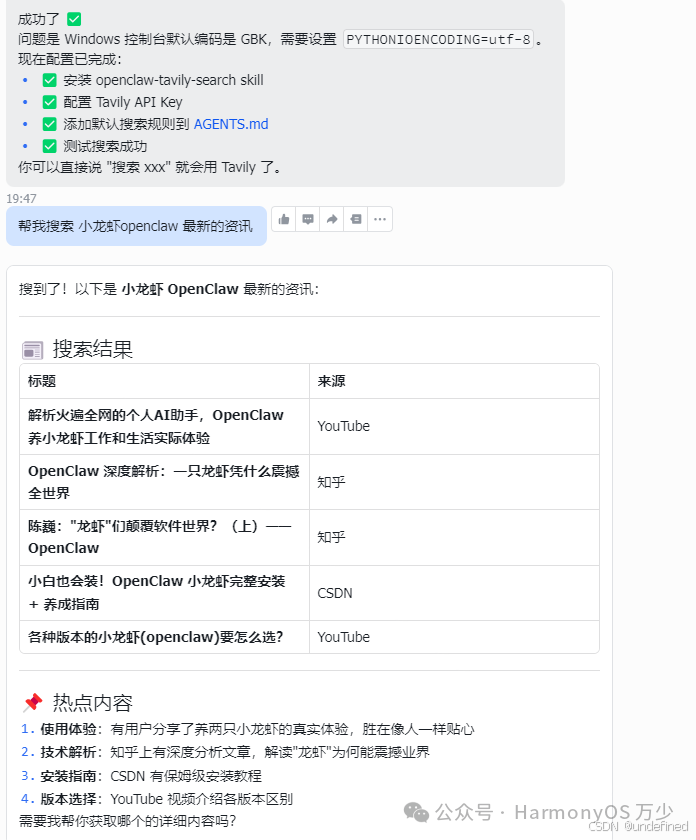
Task: Click the newspaper icon before 搜索结果
Action: coord(33,350)
